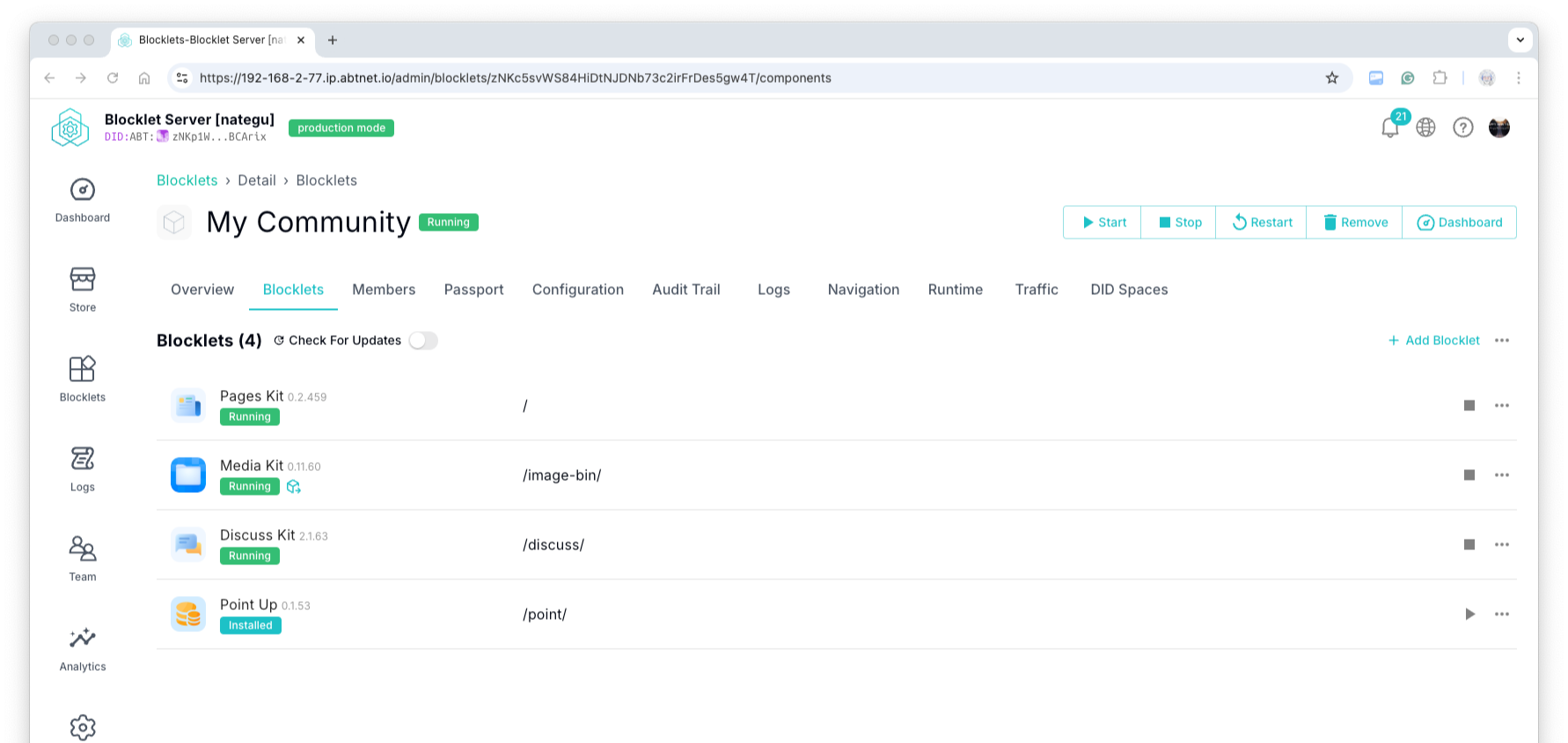This screenshot has width=1568, height=743.
Task: Click the Restart button
Action: point(1261,223)
